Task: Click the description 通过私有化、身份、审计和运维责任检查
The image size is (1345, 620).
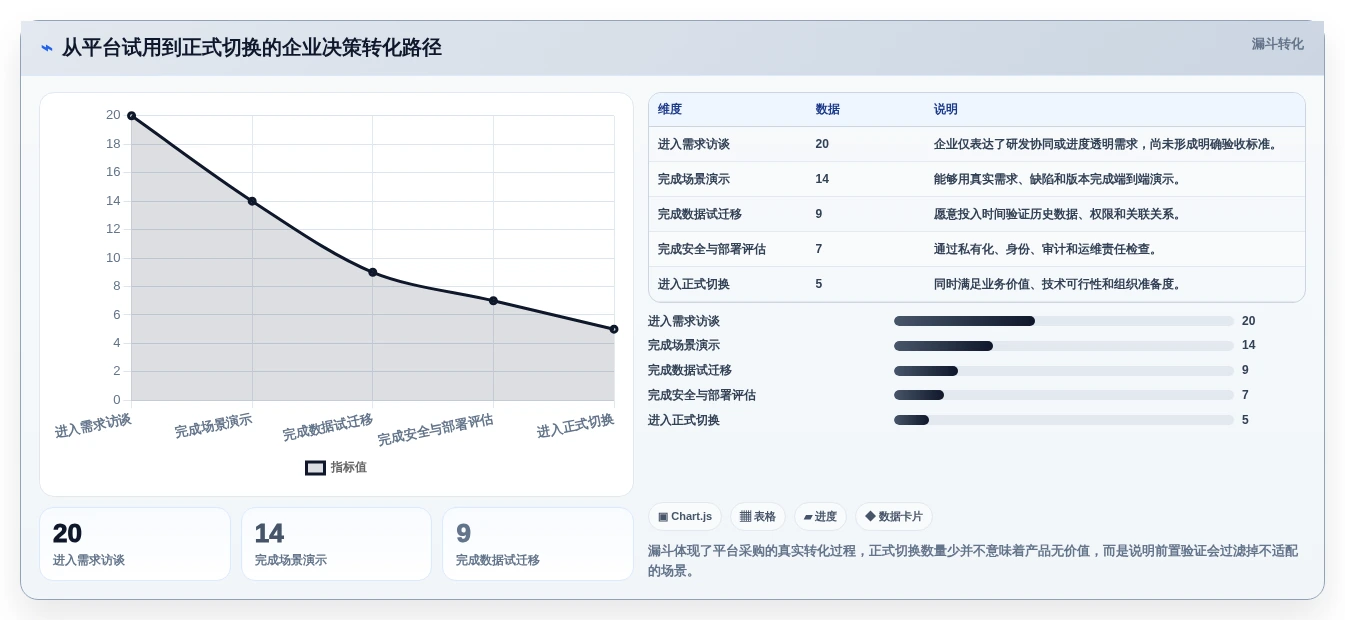Action: coord(1046,249)
